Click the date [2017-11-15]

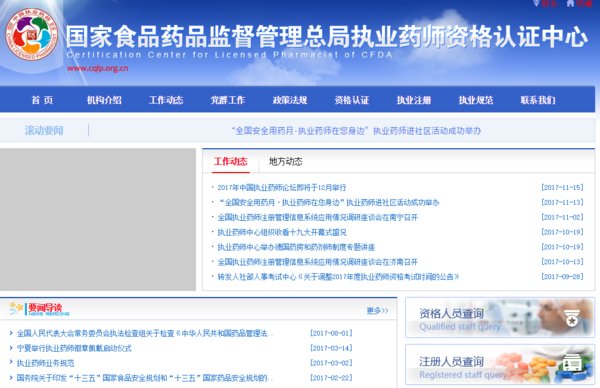pos(562,187)
